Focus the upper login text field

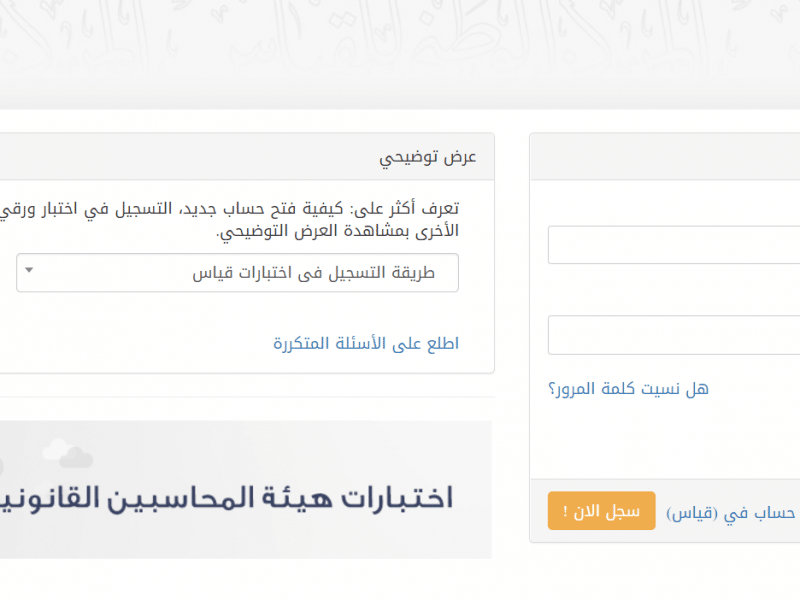tap(674, 245)
